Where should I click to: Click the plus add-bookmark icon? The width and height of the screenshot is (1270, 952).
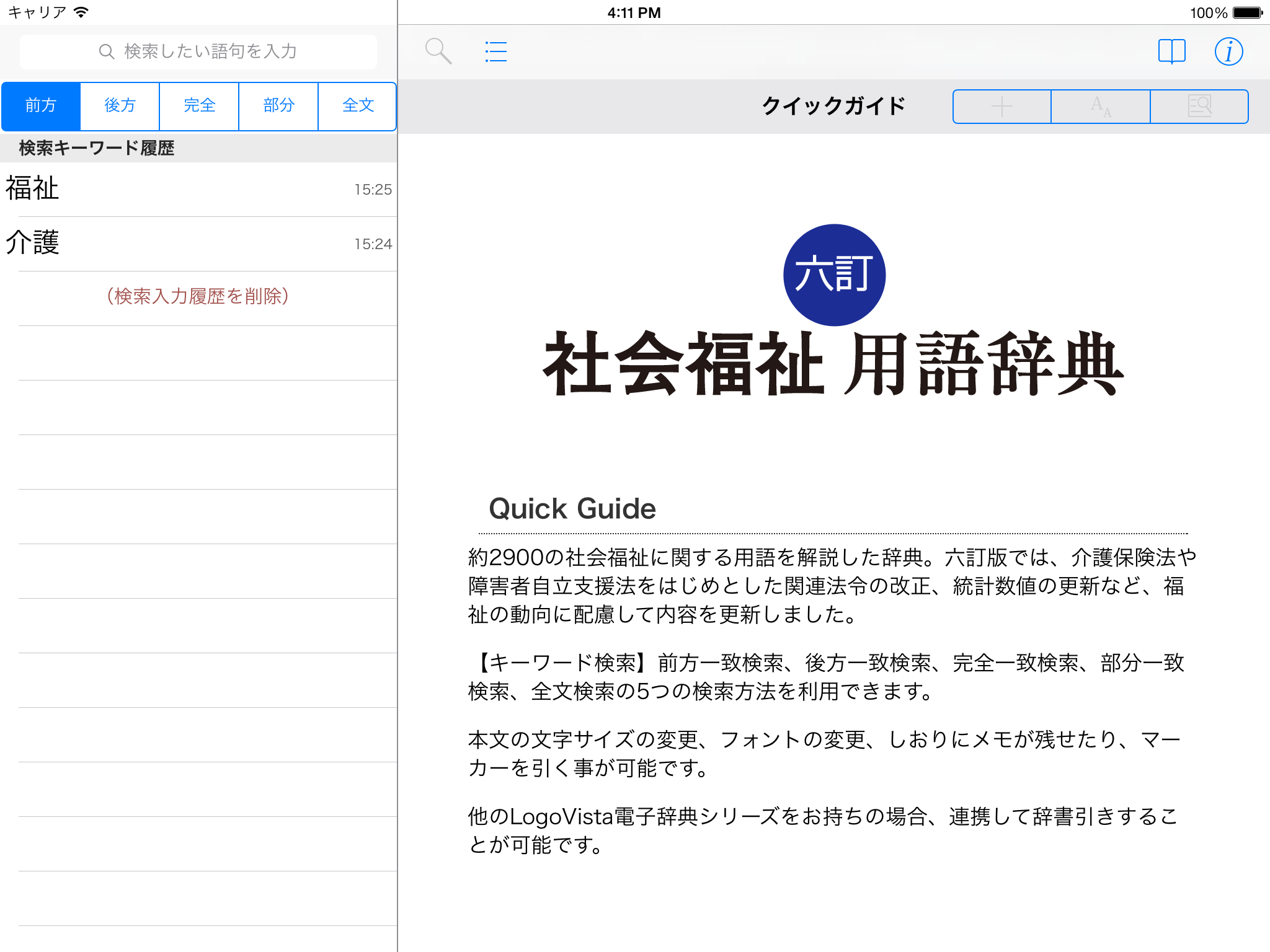(1001, 107)
